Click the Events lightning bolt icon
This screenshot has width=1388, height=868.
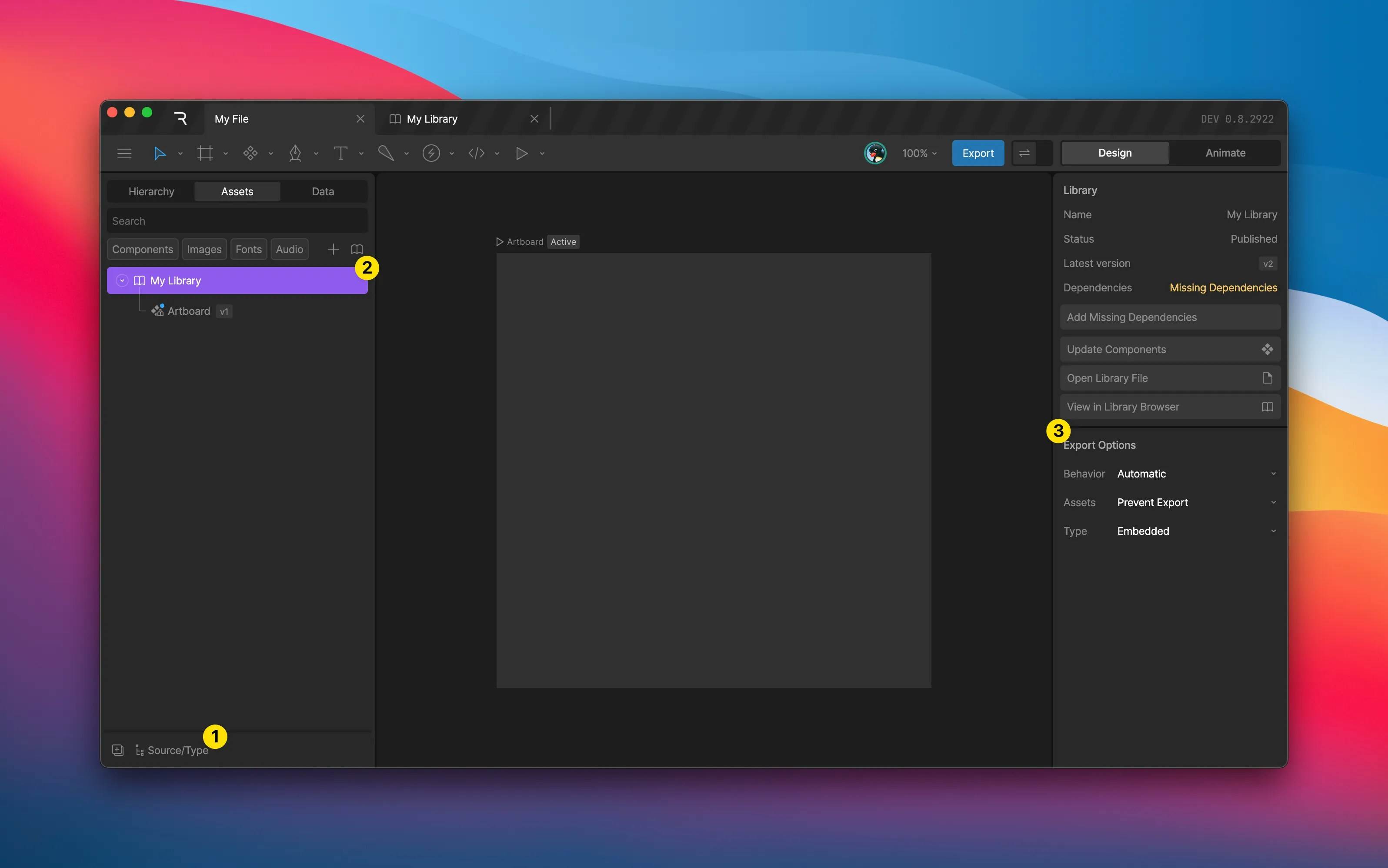click(431, 153)
